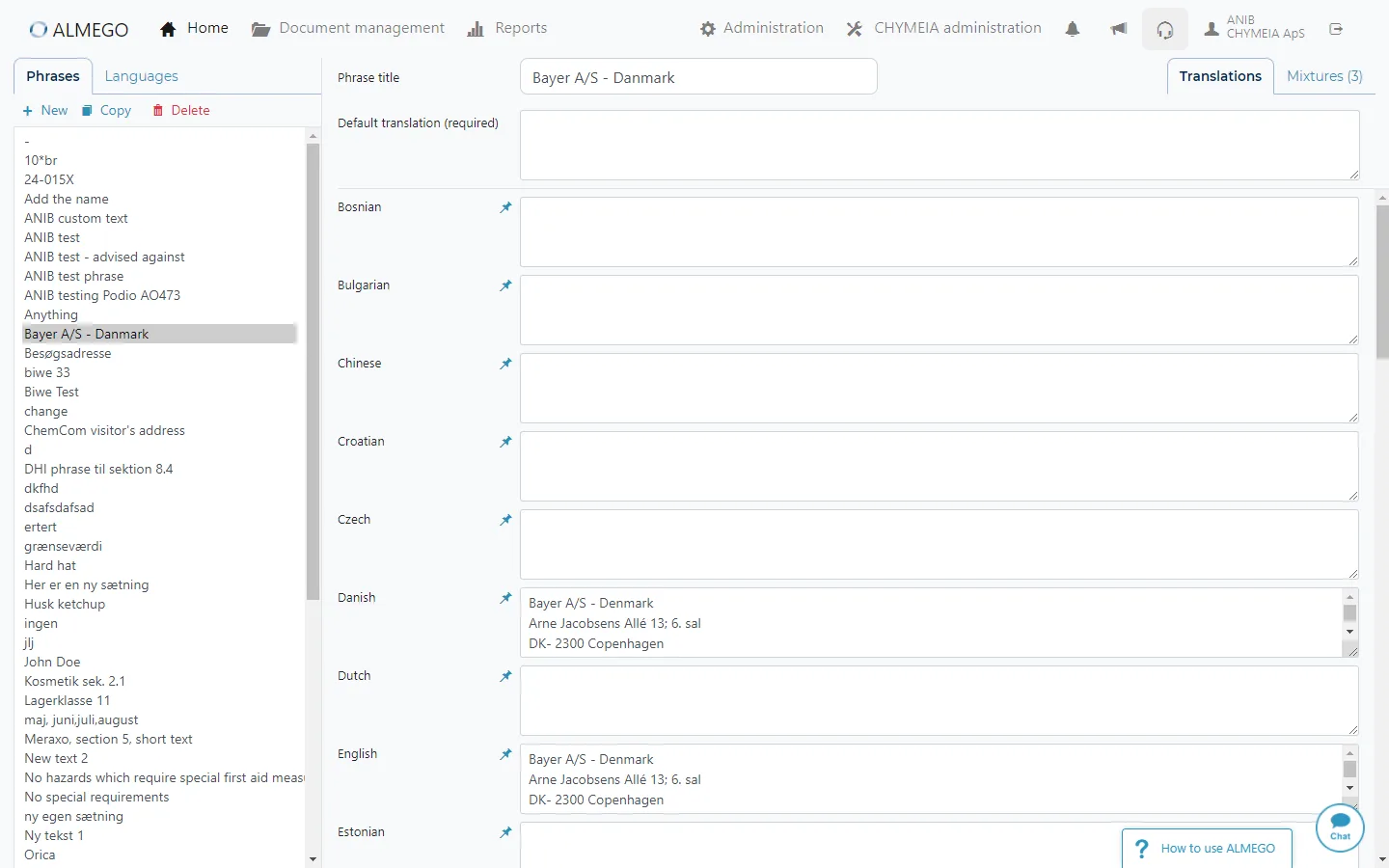Click the ALMEGO logo
This screenshot has width=1389, height=868.
pos(79,29)
